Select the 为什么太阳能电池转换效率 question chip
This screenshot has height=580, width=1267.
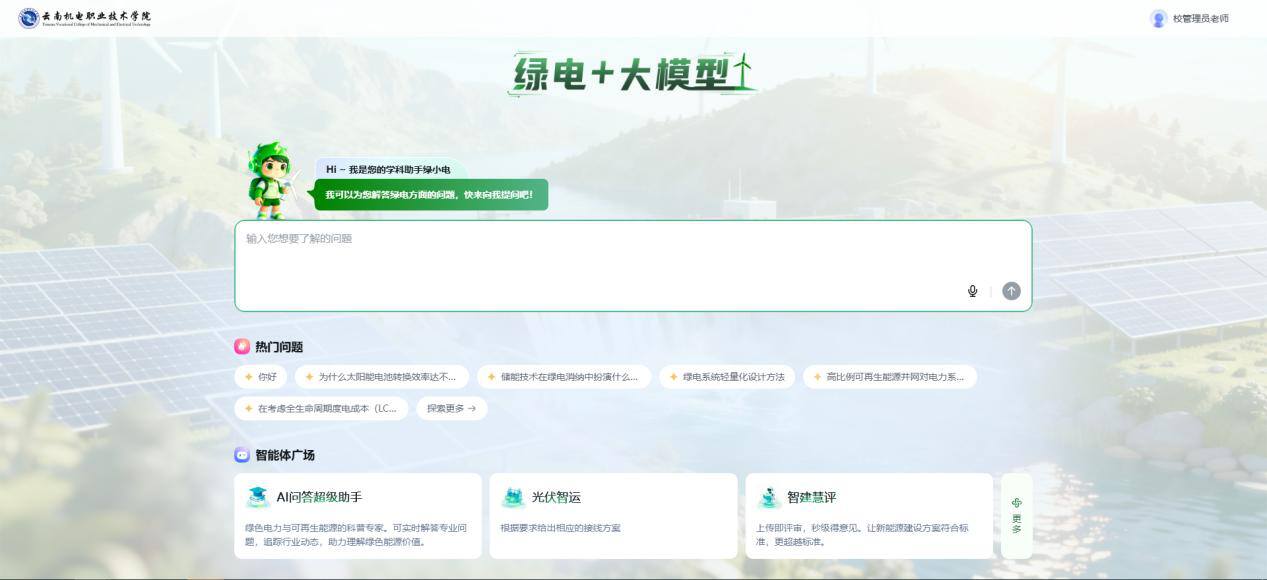pyautogui.click(x=381, y=377)
